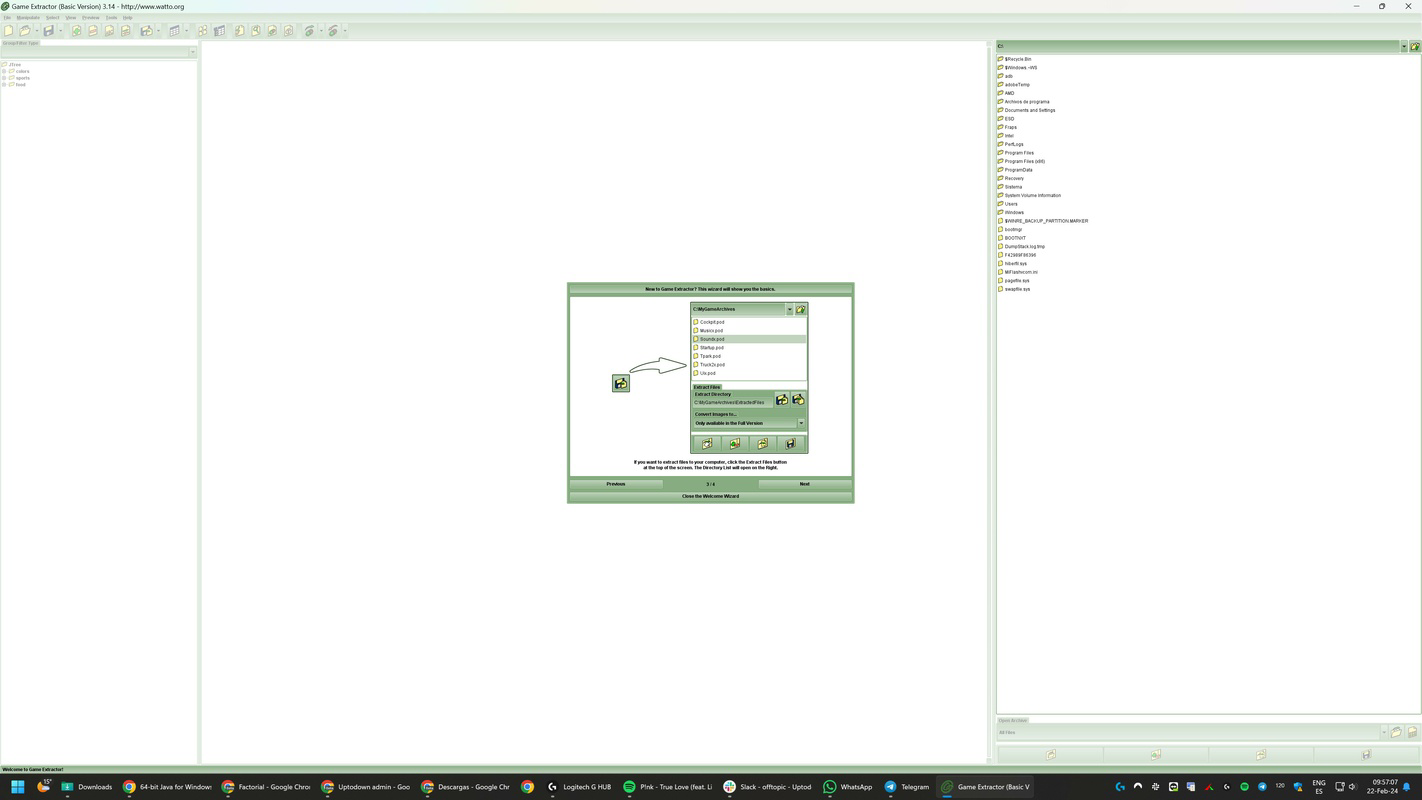Viewport: 1422px width, 800px height.
Task: Click the open folder icon beside All Files dropdown
Action: click(1396, 732)
